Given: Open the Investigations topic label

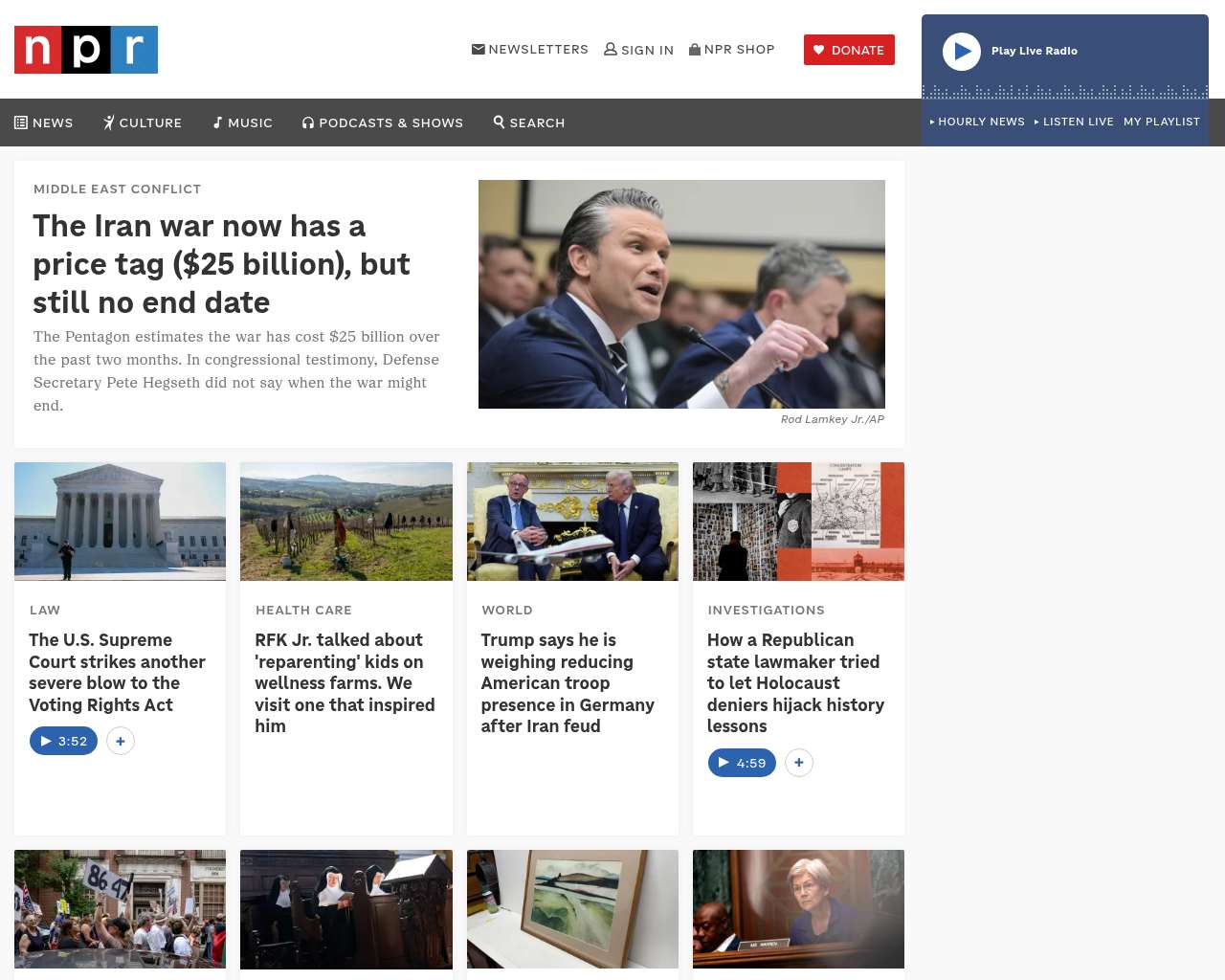Looking at the screenshot, I should pos(766,610).
